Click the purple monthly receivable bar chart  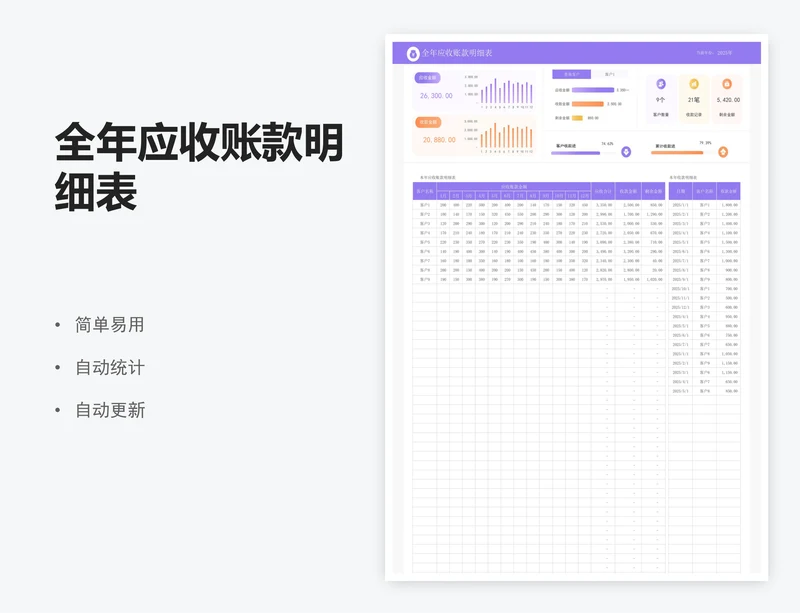coord(499,92)
